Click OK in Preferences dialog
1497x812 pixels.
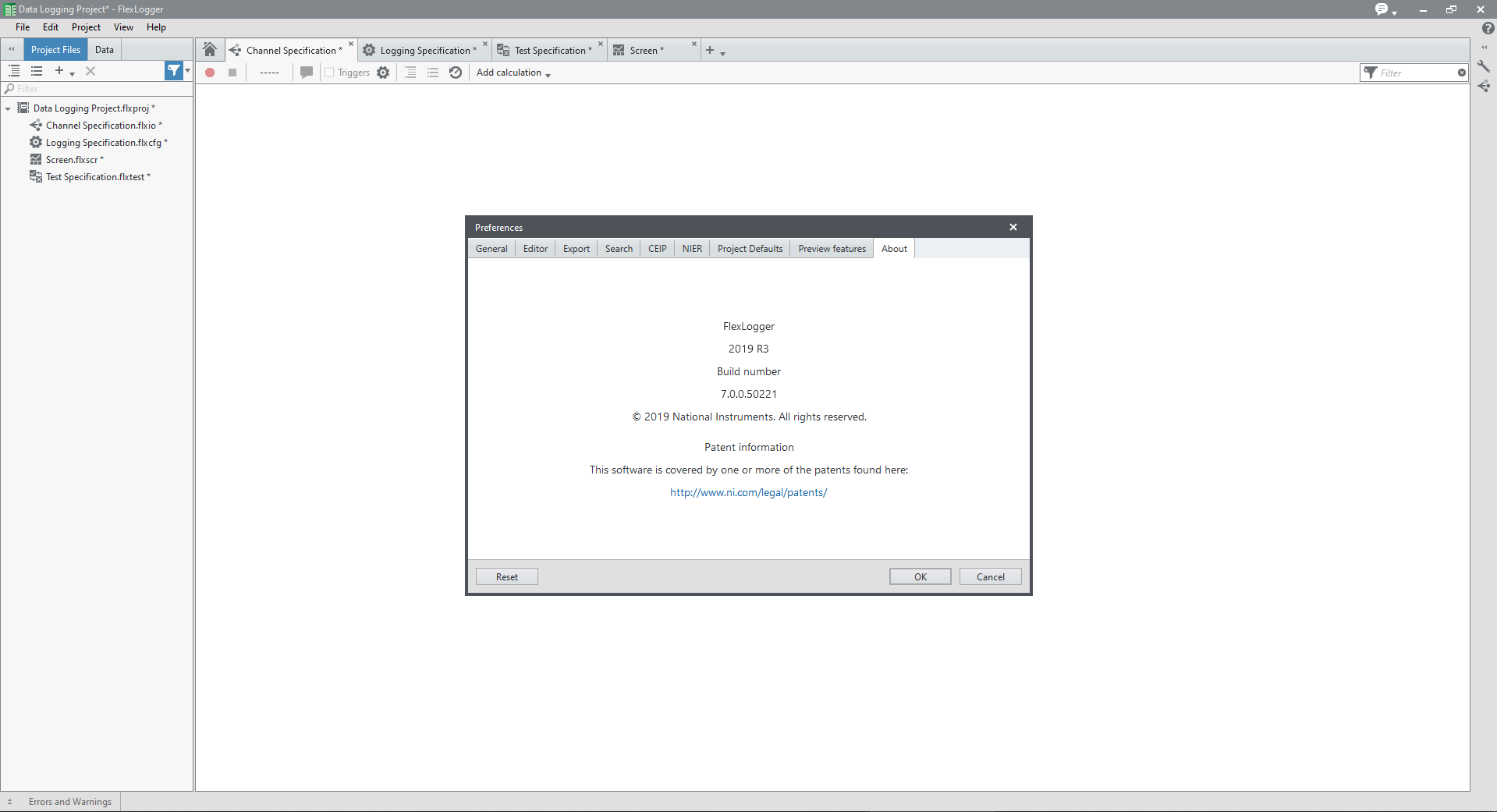921,577
